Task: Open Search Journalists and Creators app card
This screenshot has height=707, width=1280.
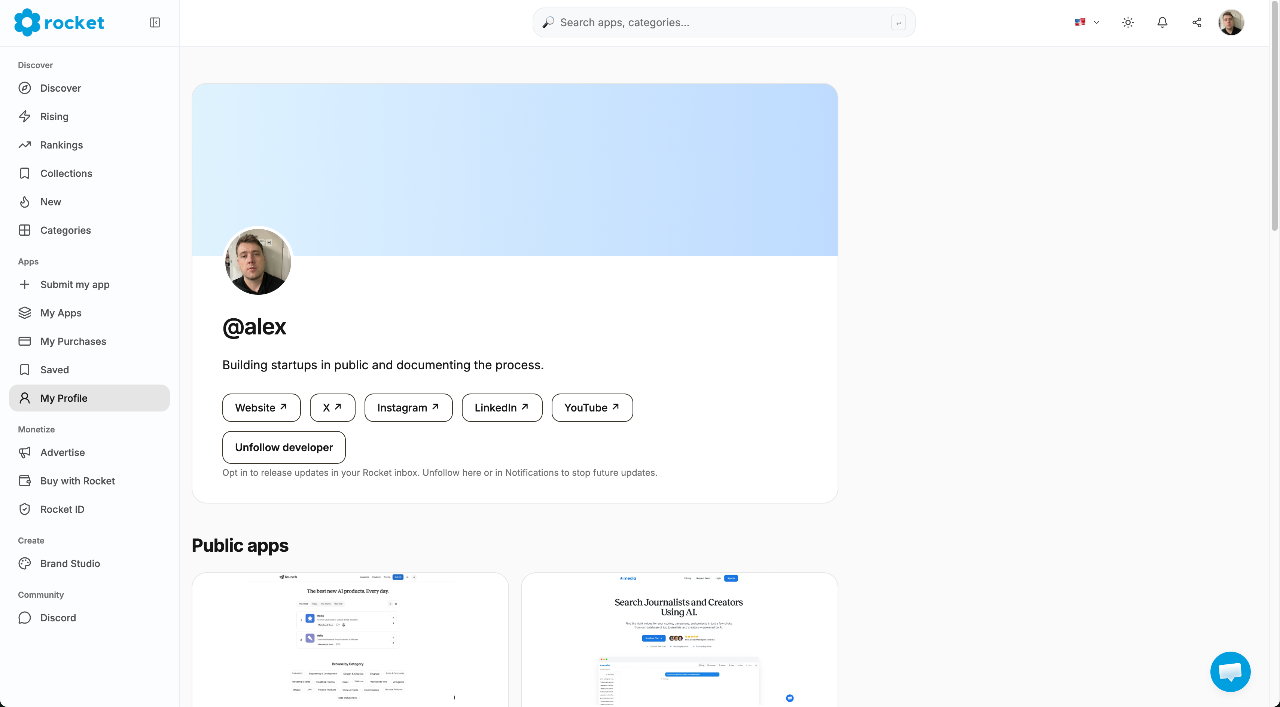Action: 680,640
